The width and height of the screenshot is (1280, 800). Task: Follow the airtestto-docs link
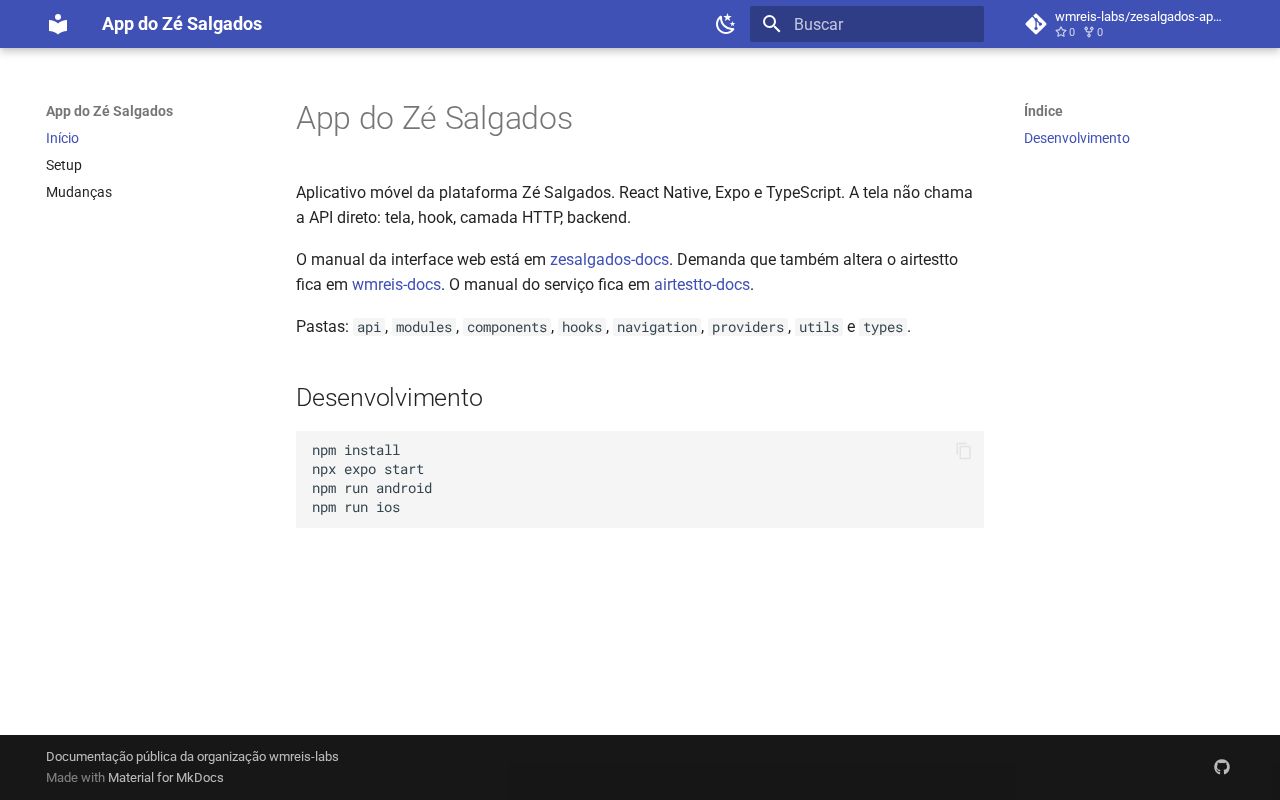click(x=702, y=284)
